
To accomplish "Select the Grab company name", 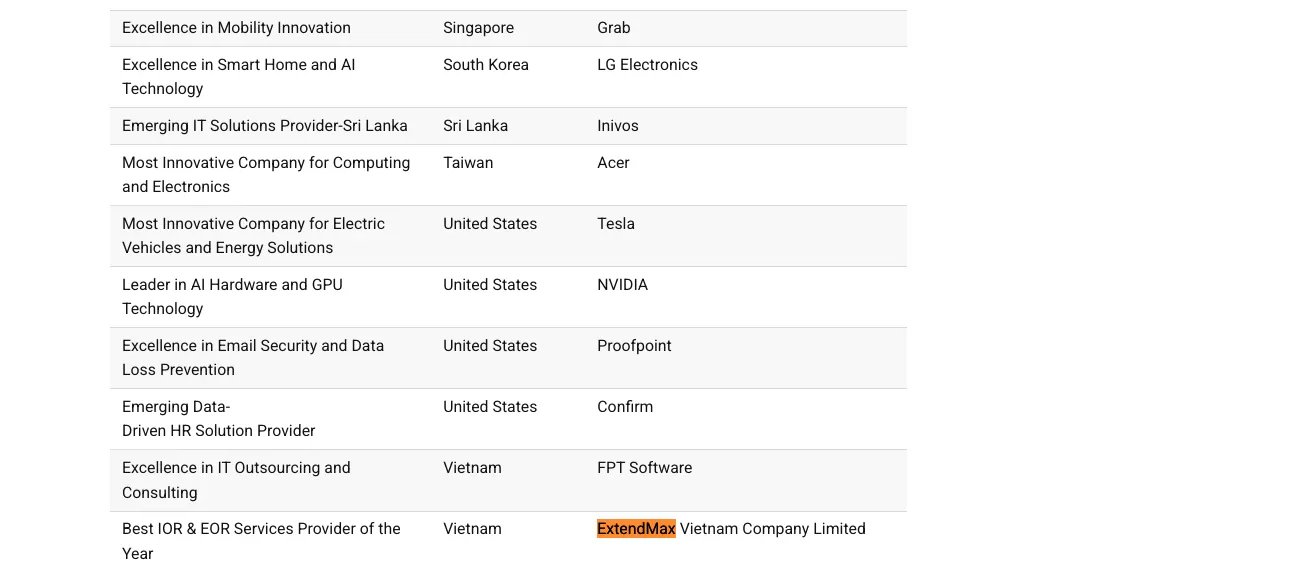I will tap(614, 28).
